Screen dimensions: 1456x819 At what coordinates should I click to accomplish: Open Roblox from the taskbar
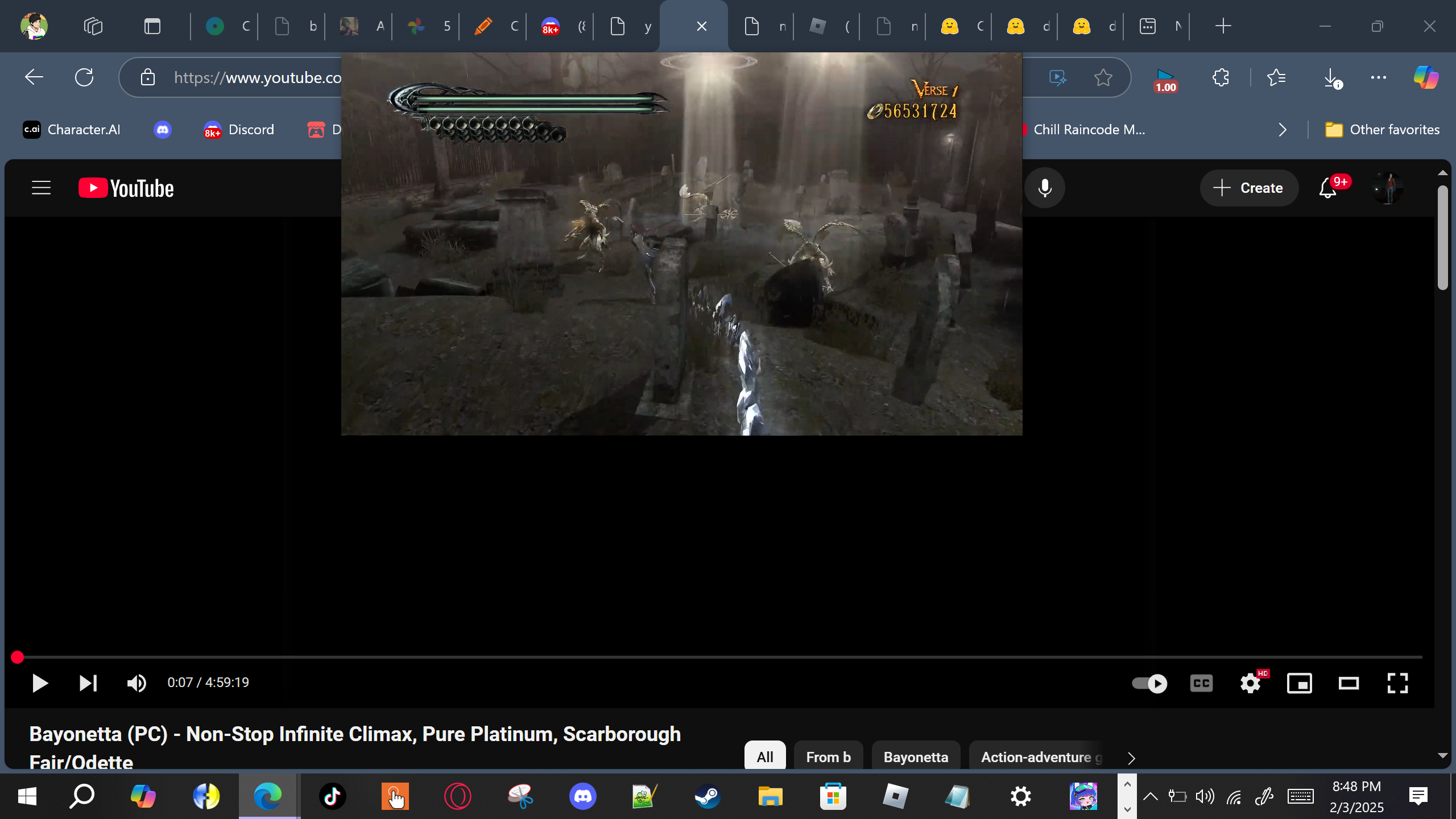pyautogui.click(x=895, y=796)
